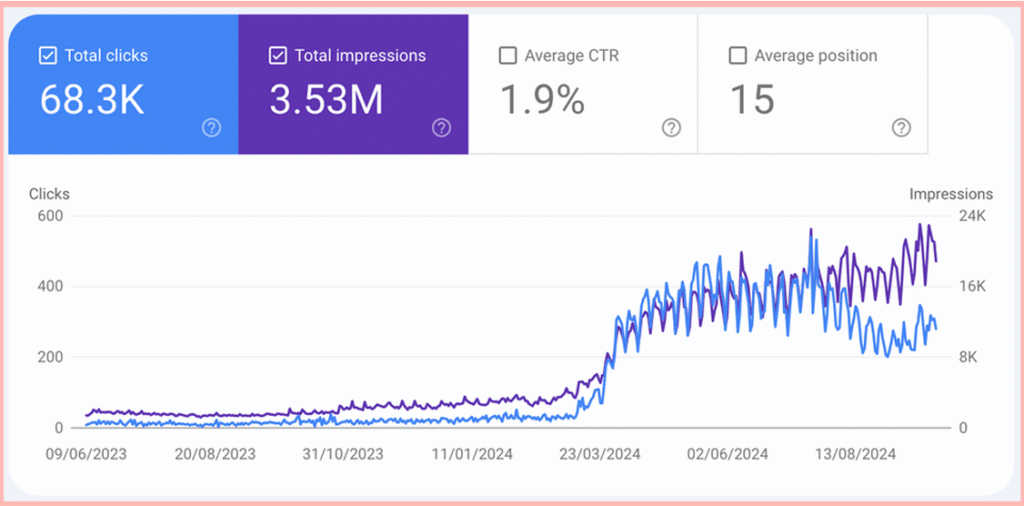The height and width of the screenshot is (506, 1024).
Task: Enable the Average CTR checkbox
Action: click(x=508, y=56)
